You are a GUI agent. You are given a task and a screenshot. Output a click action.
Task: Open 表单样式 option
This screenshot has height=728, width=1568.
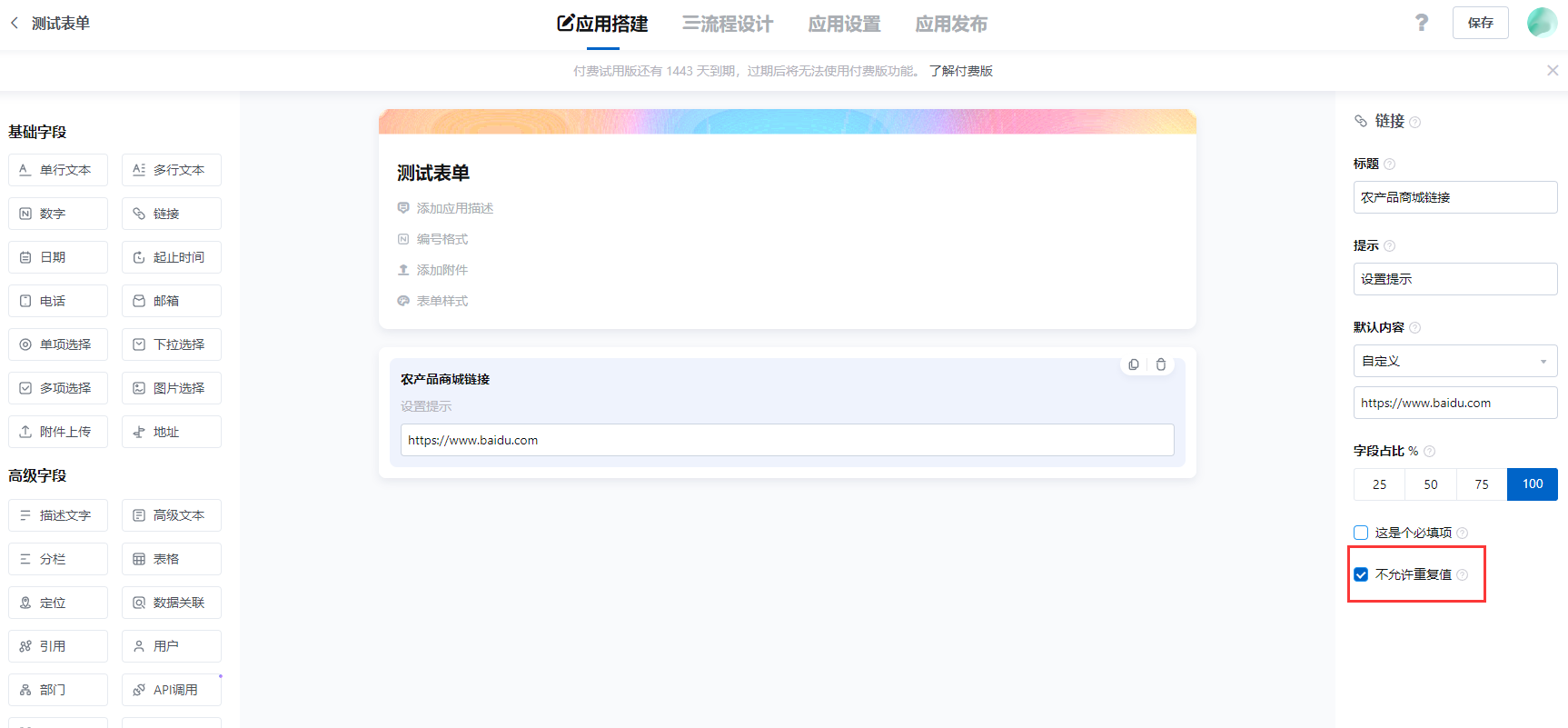(x=432, y=301)
